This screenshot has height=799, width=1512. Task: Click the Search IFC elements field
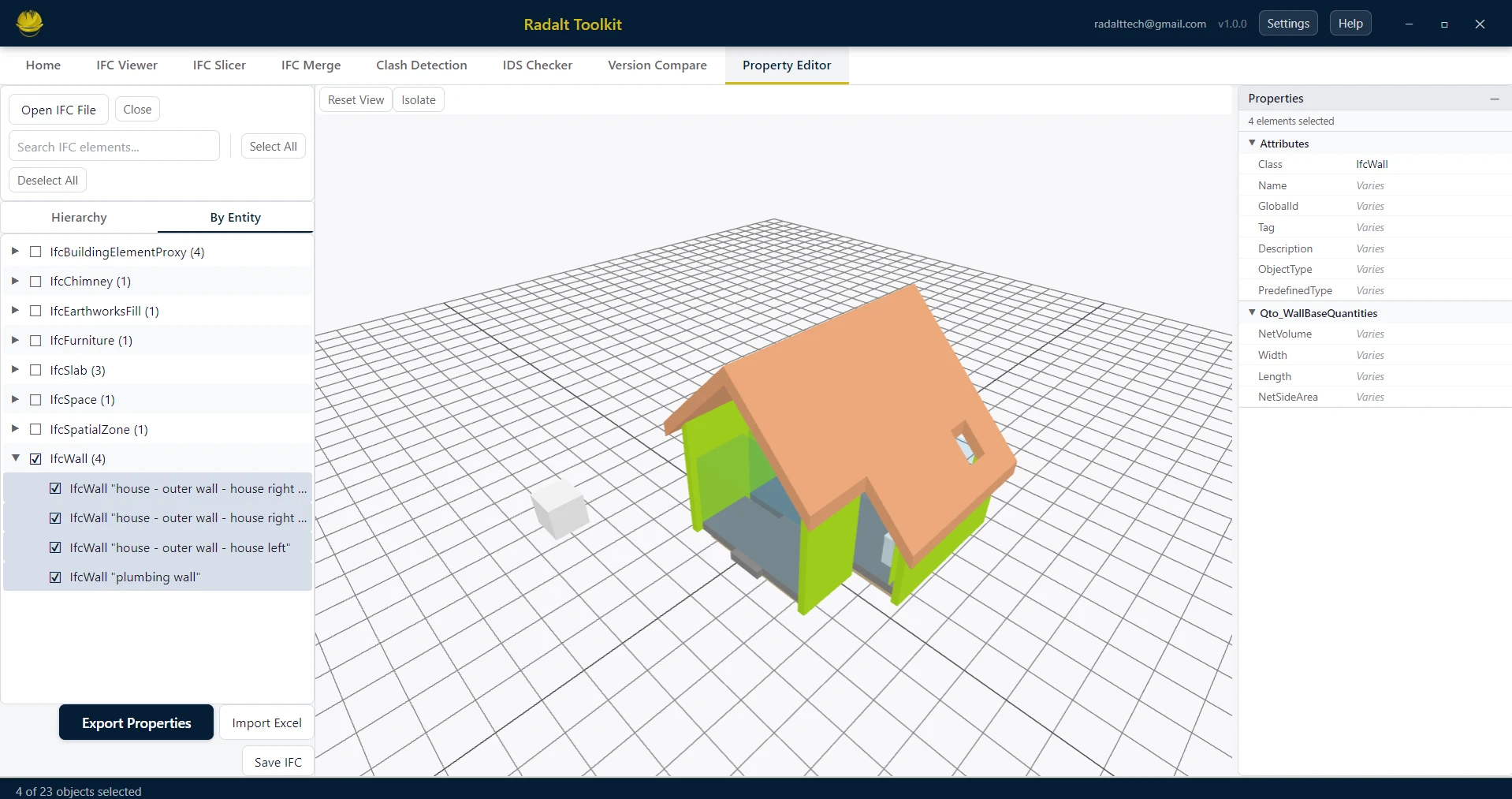click(114, 146)
